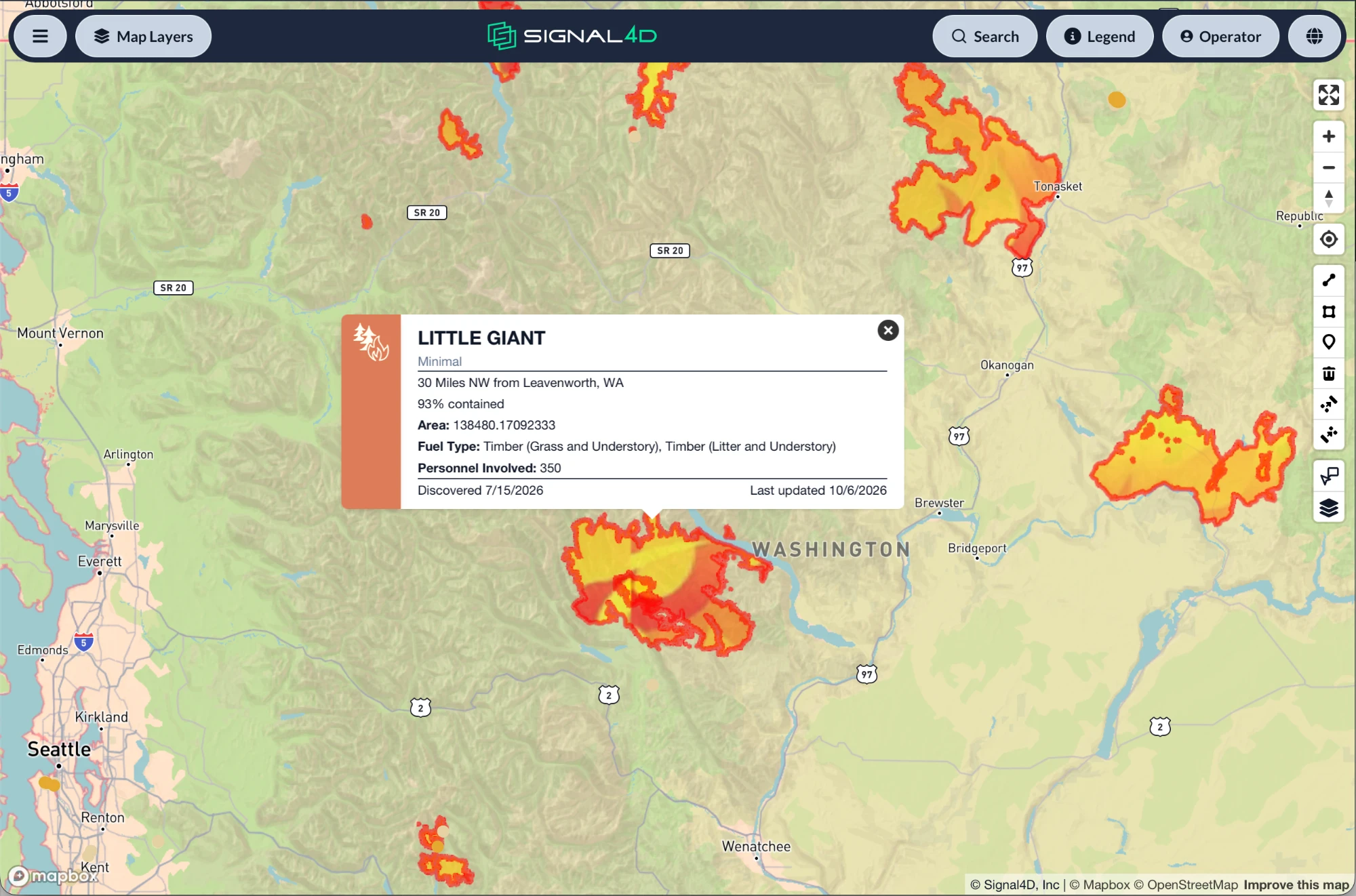Click the wildfire icon in the popup
1356x896 pixels.
371,342
